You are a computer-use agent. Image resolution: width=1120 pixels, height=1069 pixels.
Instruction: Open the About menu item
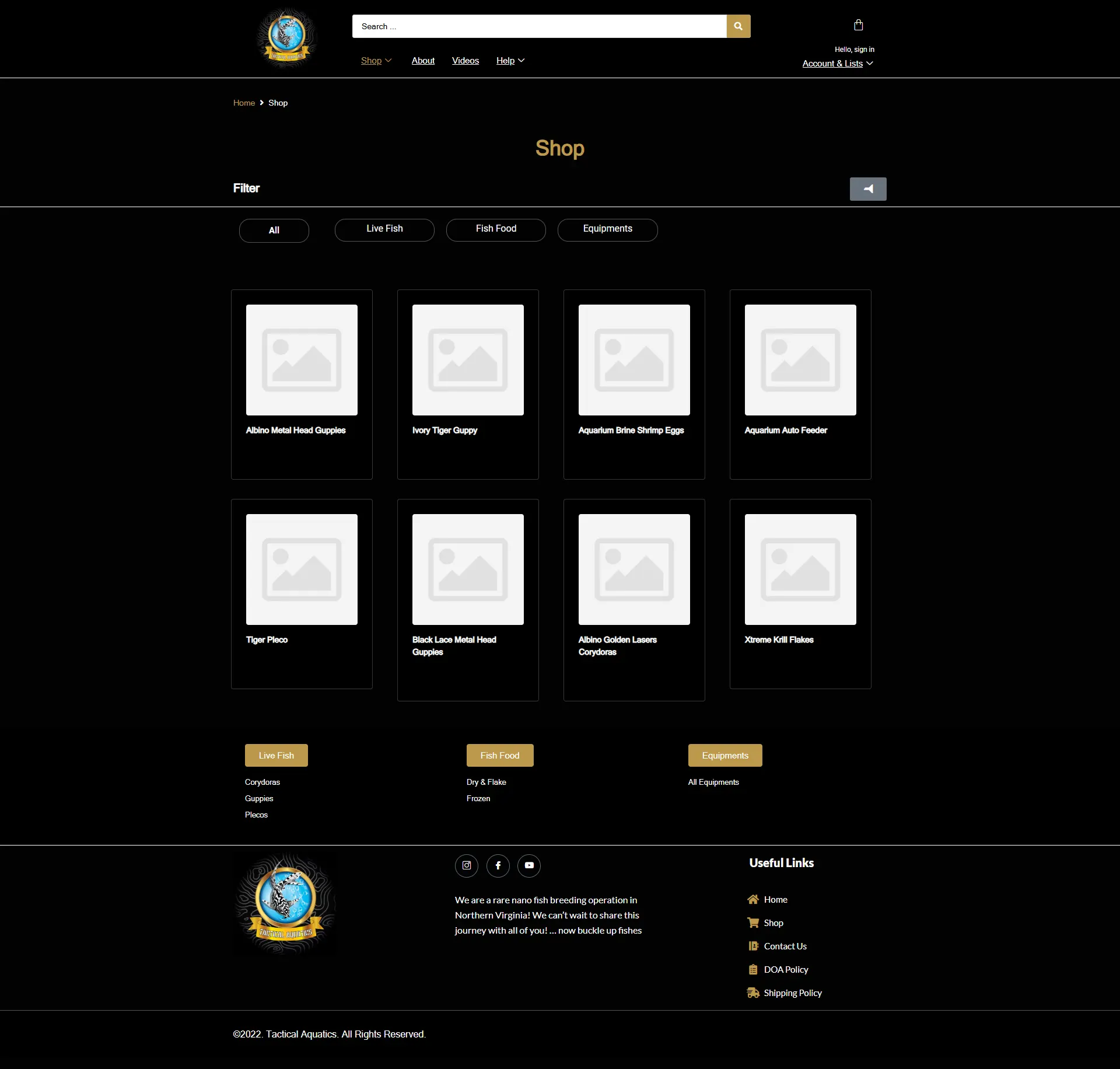coord(423,61)
